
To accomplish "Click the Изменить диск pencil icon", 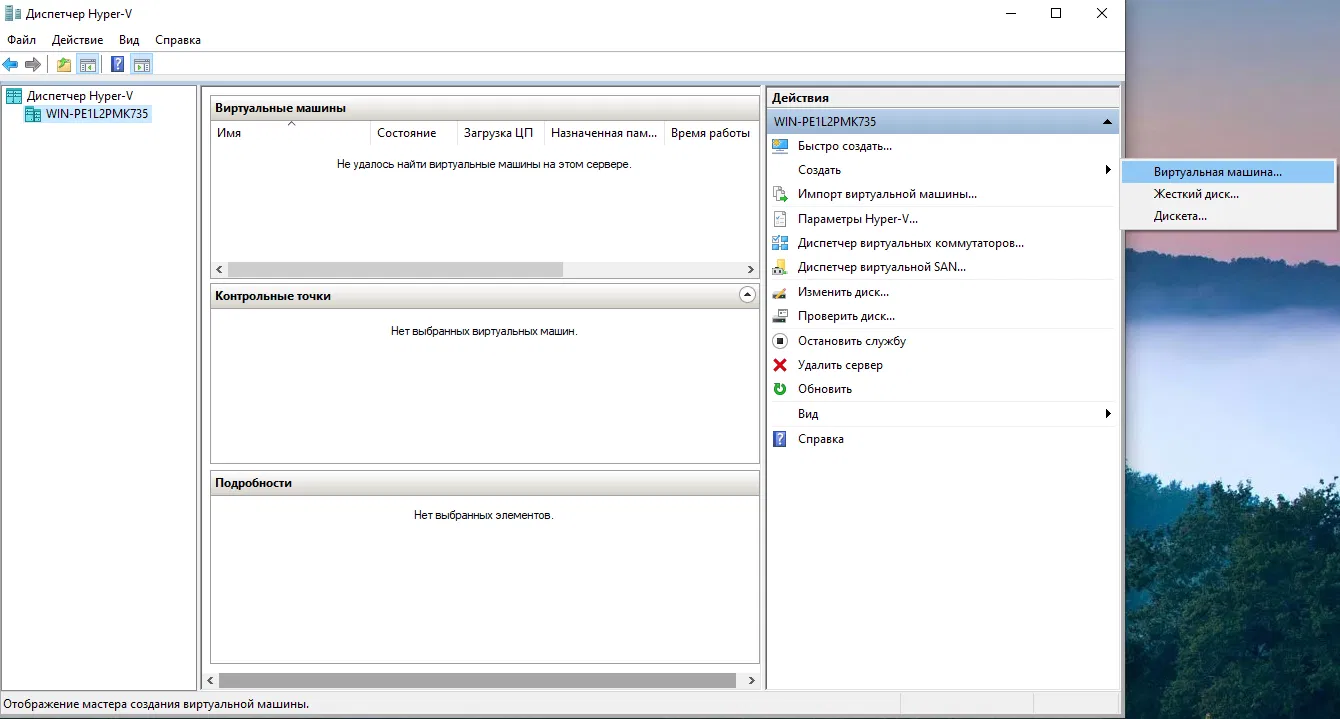I will [780, 292].
